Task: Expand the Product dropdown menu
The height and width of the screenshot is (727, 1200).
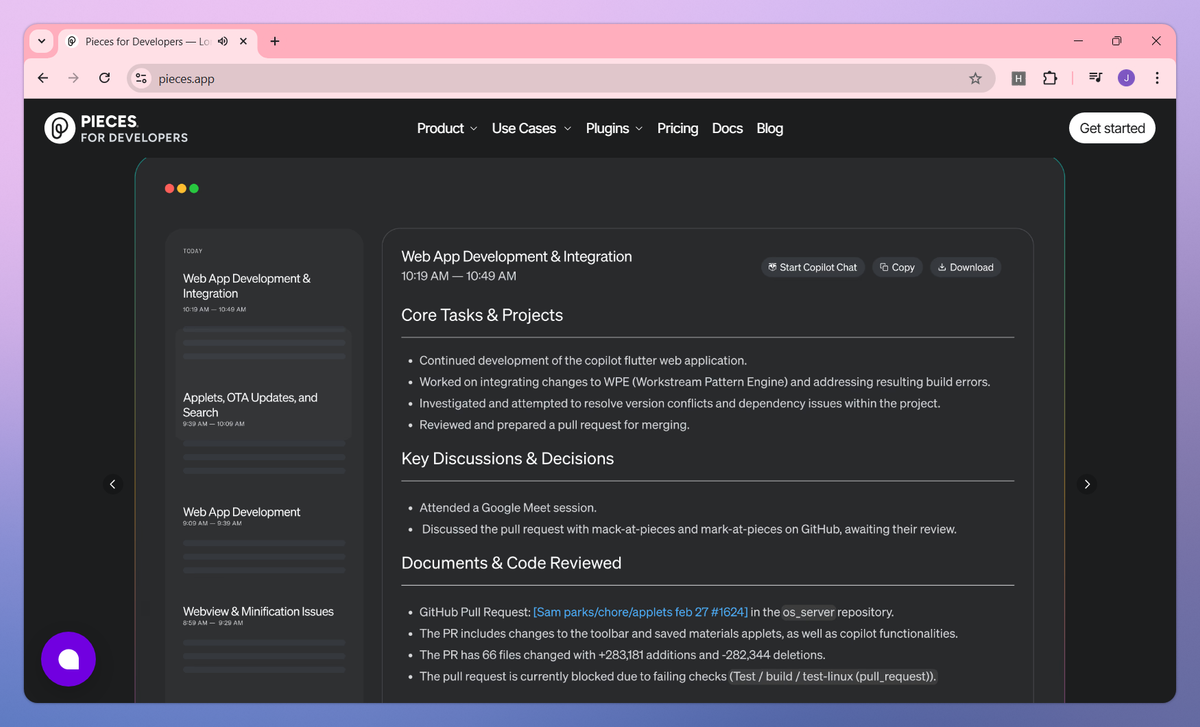Action: tap(447, 129)
